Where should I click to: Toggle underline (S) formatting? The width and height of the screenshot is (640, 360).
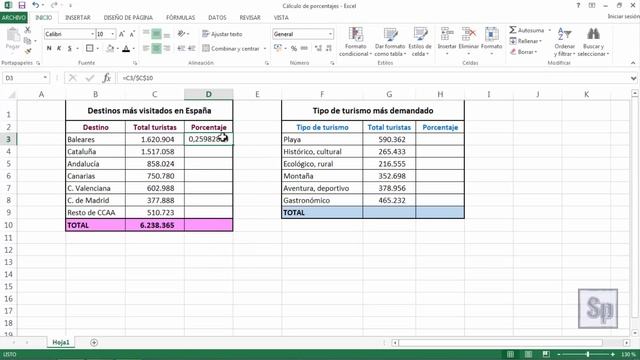pos(69,49)
